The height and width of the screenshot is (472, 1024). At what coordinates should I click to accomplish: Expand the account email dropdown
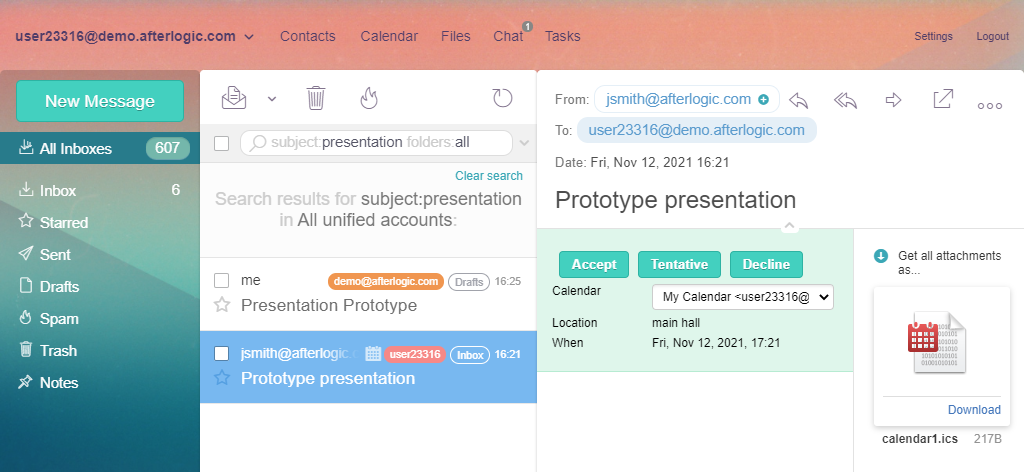[249, 37]
